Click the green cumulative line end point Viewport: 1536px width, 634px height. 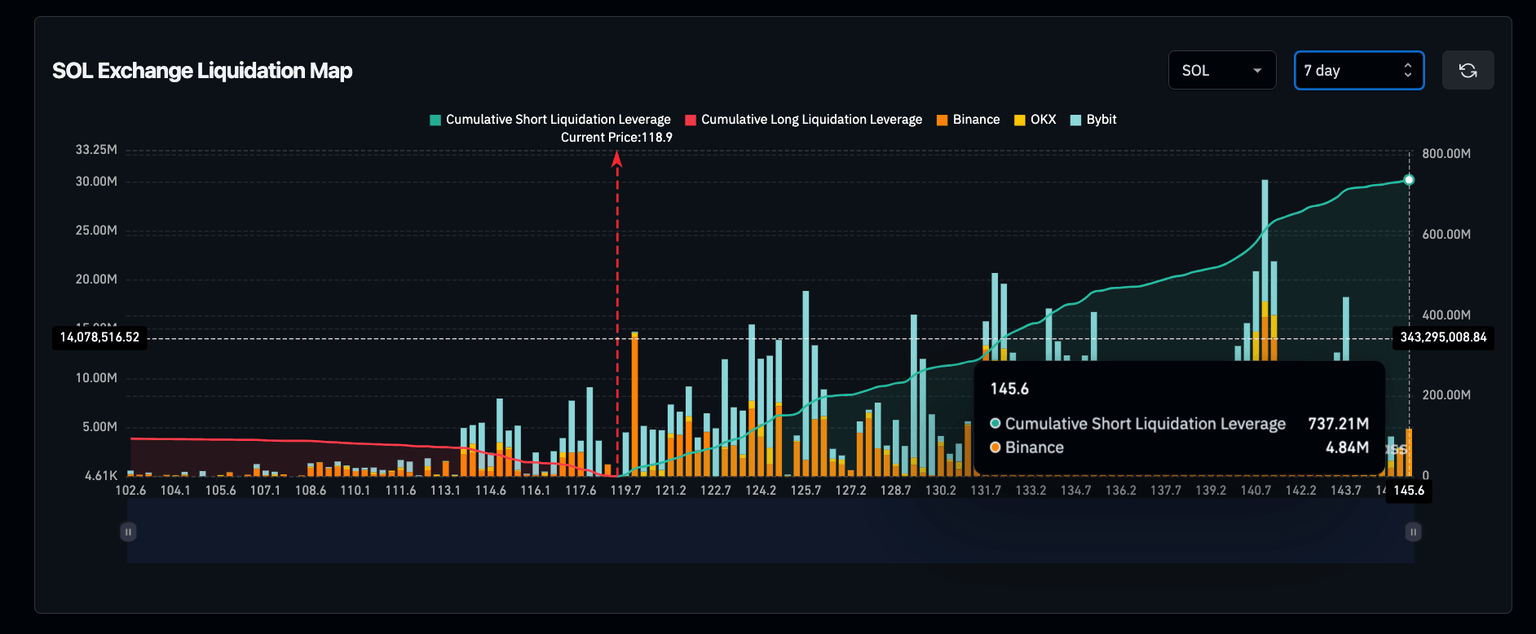1409,180
